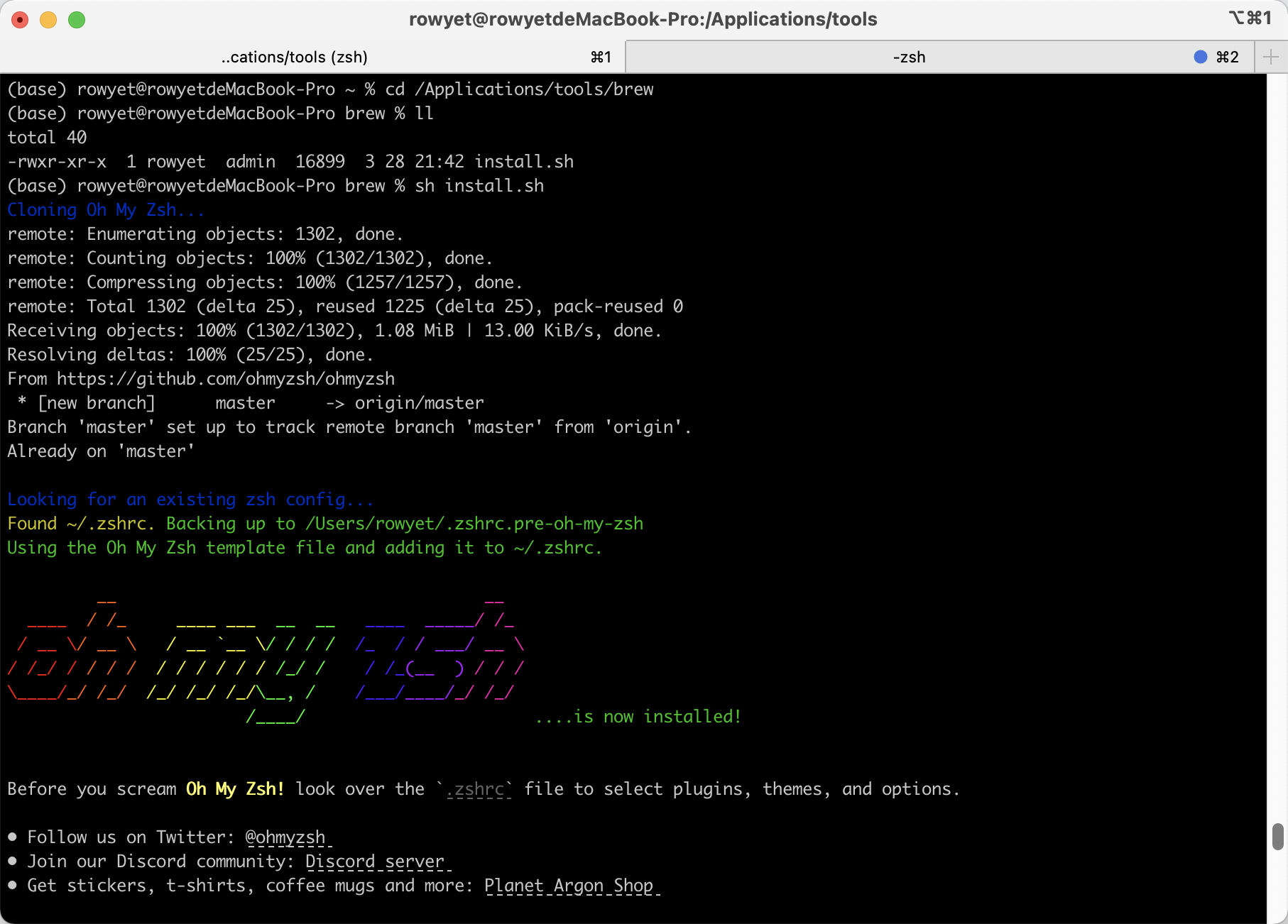Click the yellow 'Oh My Zsh!' text

click(235, 789)
